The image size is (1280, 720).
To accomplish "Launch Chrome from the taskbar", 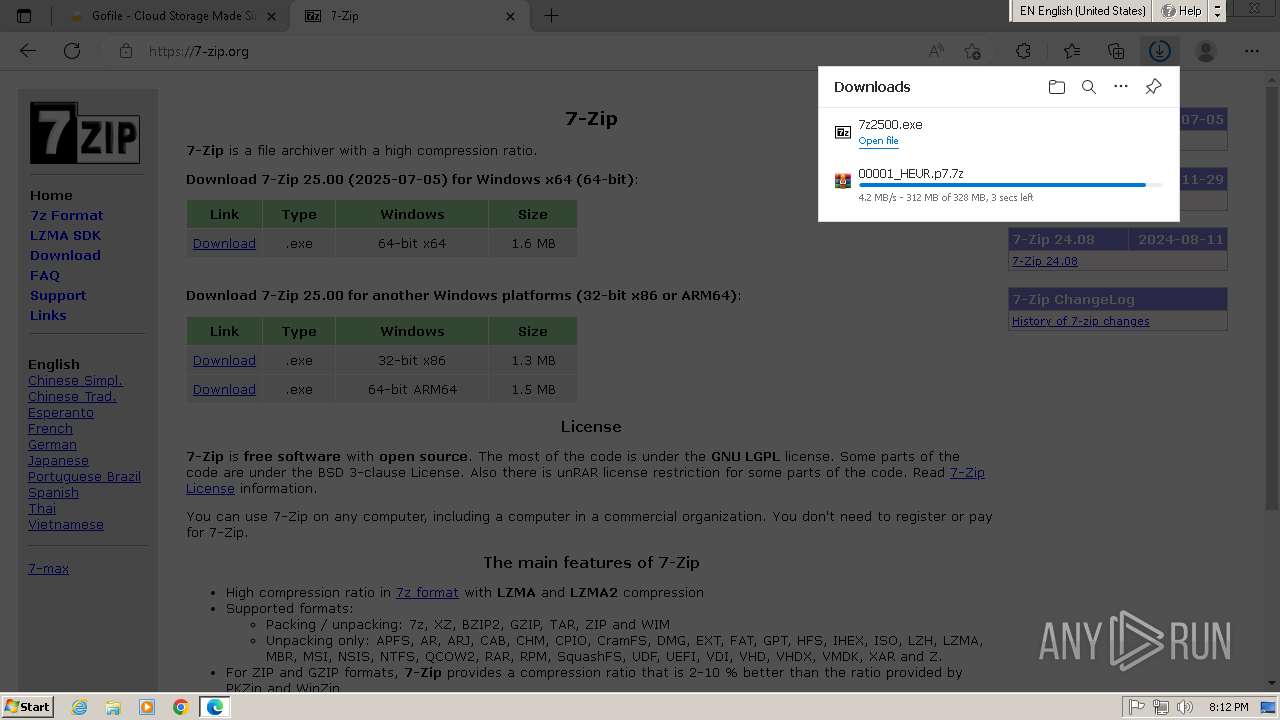I will [x=181, y=707].
